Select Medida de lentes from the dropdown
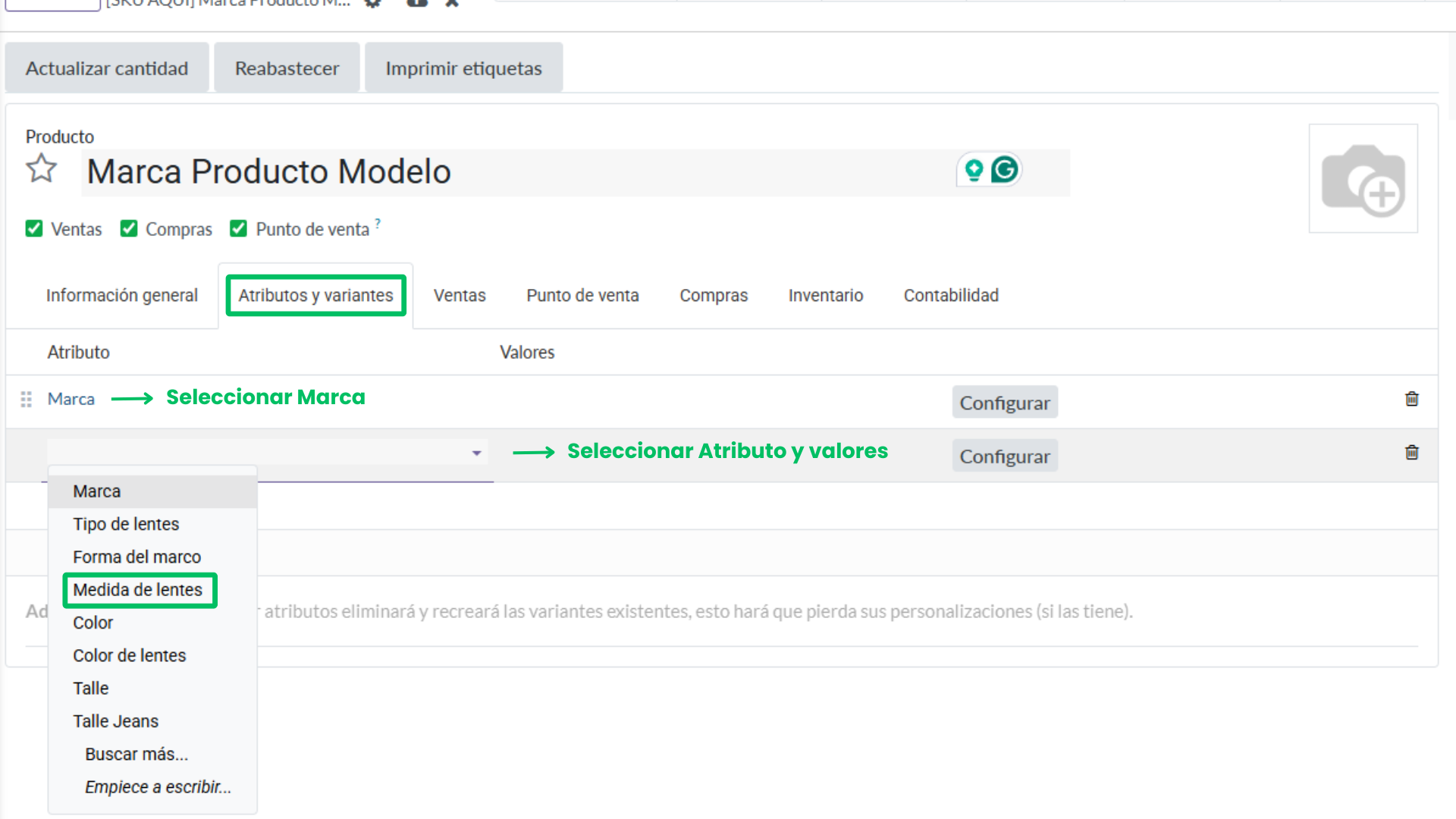This screenshot has height=819, width=1456. (137, 589)
